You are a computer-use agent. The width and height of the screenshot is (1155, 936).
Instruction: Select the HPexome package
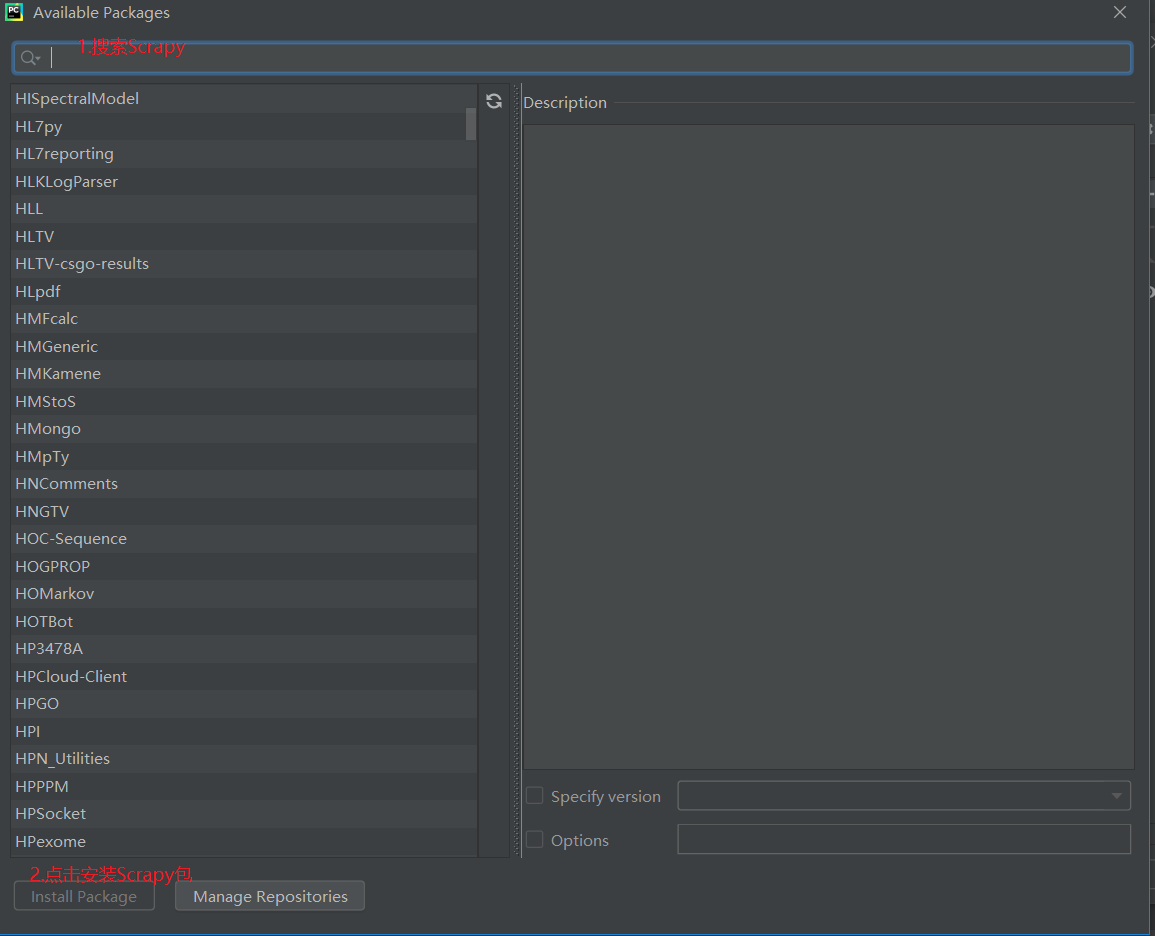[244, 841]
